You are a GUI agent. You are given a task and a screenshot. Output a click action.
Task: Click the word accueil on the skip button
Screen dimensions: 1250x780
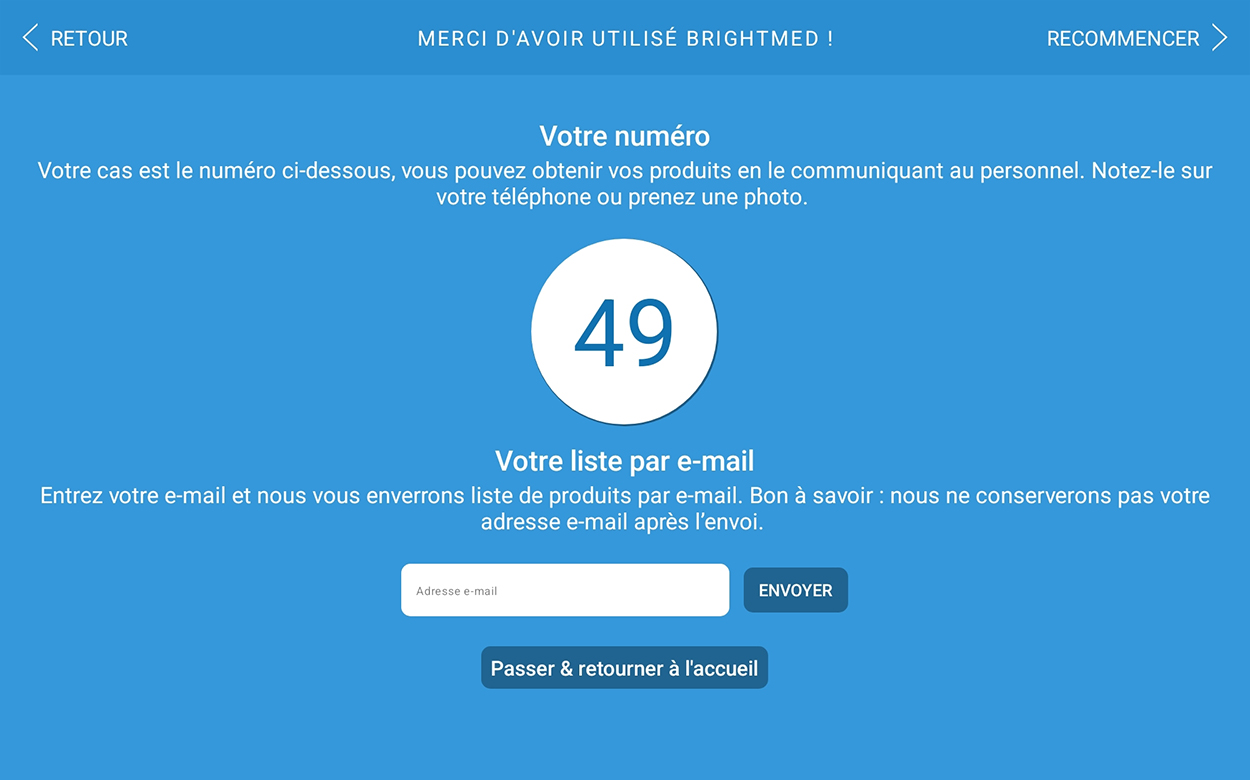(x=721, y=668)
